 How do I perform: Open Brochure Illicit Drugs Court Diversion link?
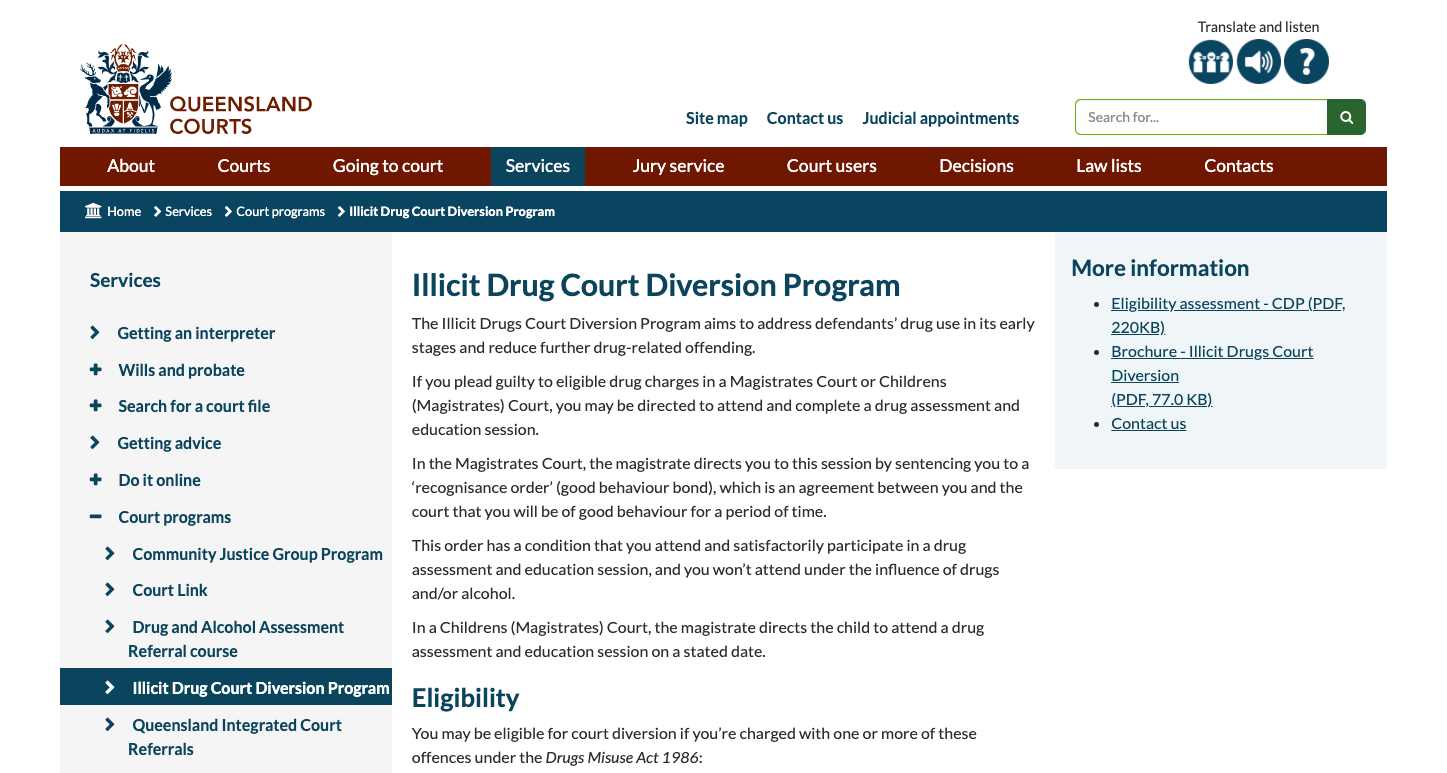click(x=1211, y=352)
